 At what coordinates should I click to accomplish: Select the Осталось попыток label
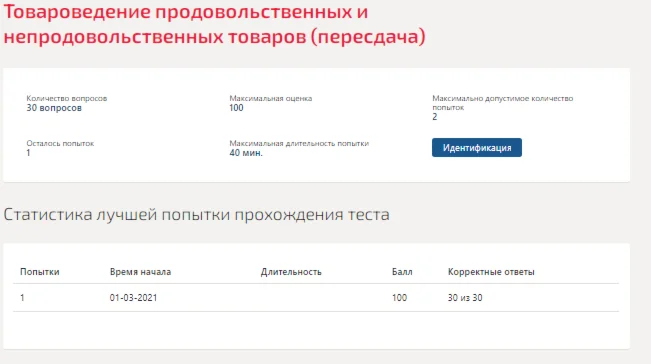tap(60, 143)
